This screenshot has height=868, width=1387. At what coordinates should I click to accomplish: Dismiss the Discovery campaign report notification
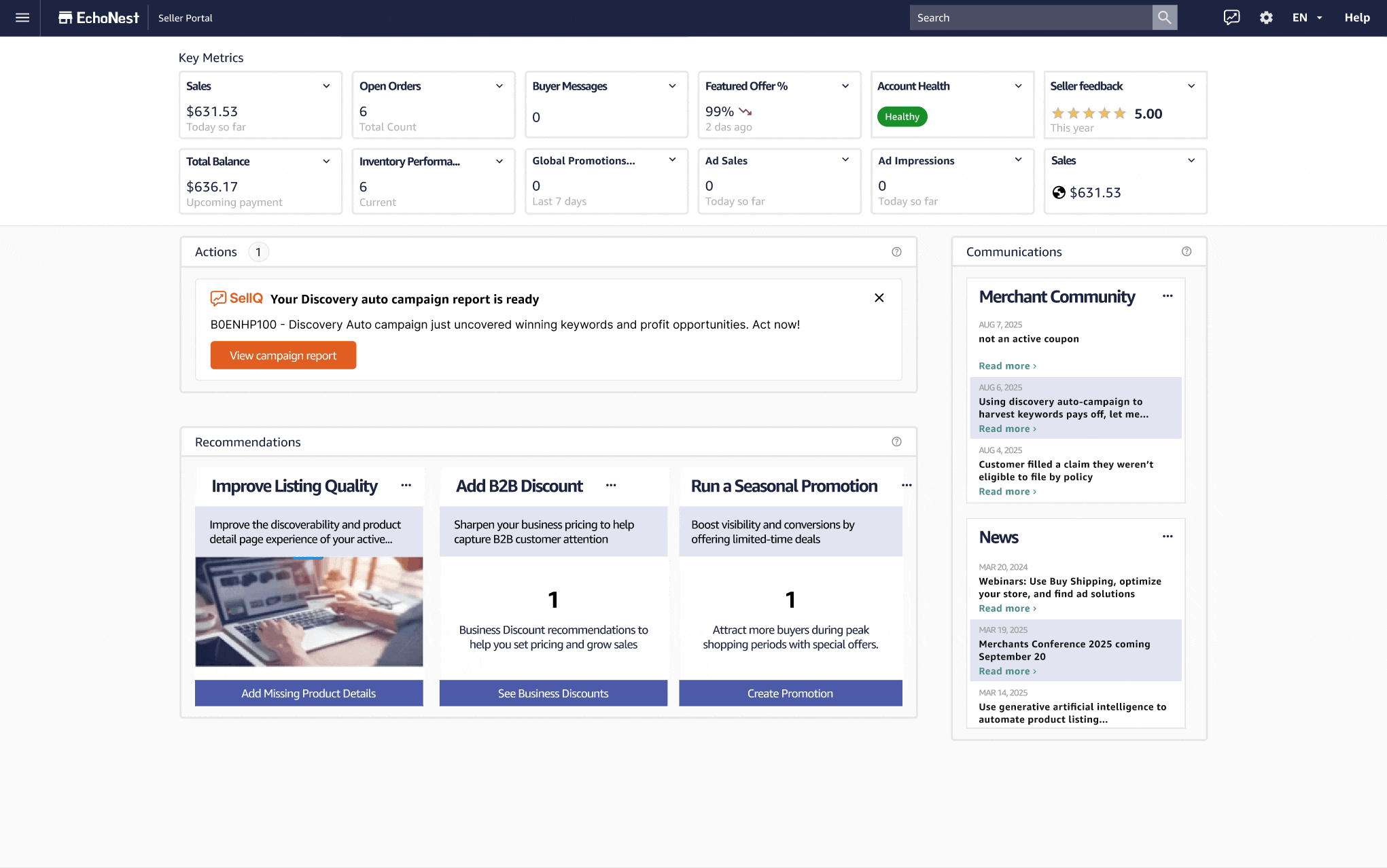tap(879, 298)
